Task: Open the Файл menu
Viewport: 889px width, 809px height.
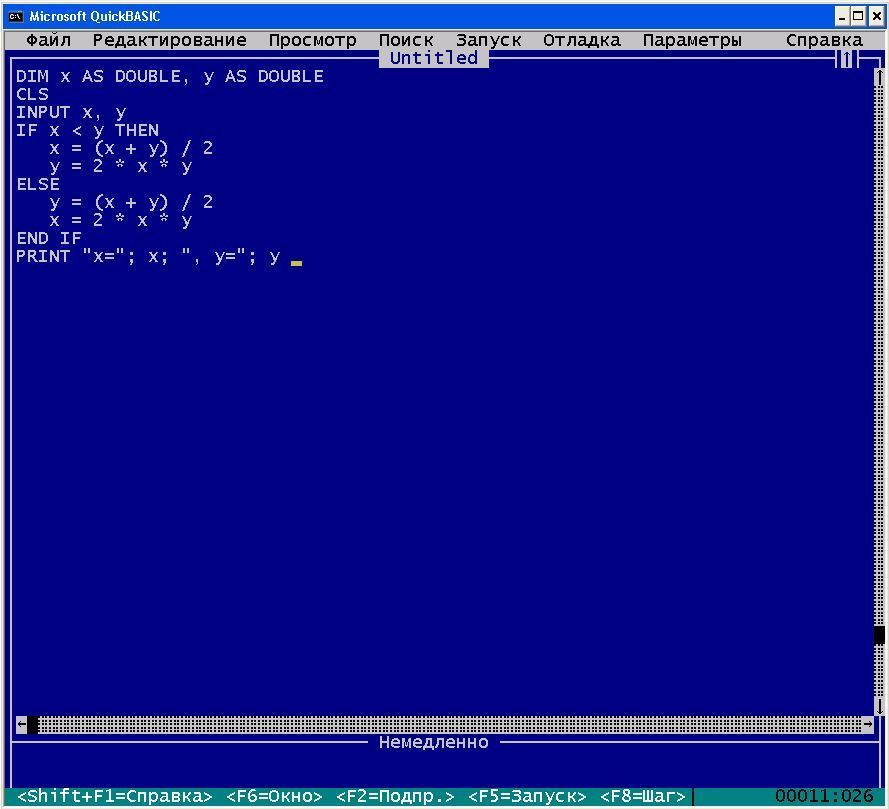Action: (x=49, y=40)
